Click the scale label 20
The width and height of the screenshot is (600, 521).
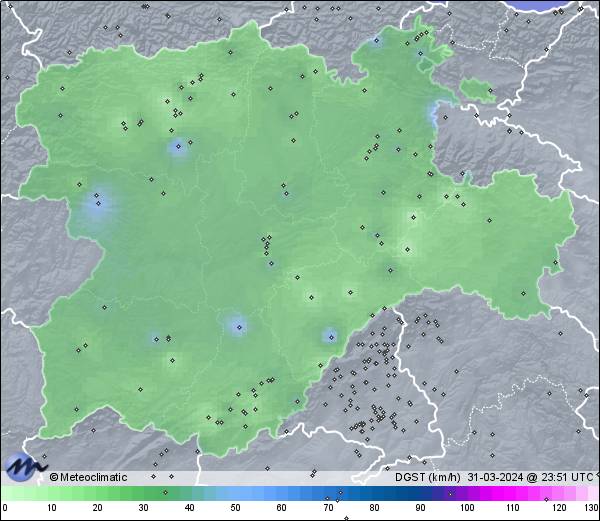[x=98, y=508]
